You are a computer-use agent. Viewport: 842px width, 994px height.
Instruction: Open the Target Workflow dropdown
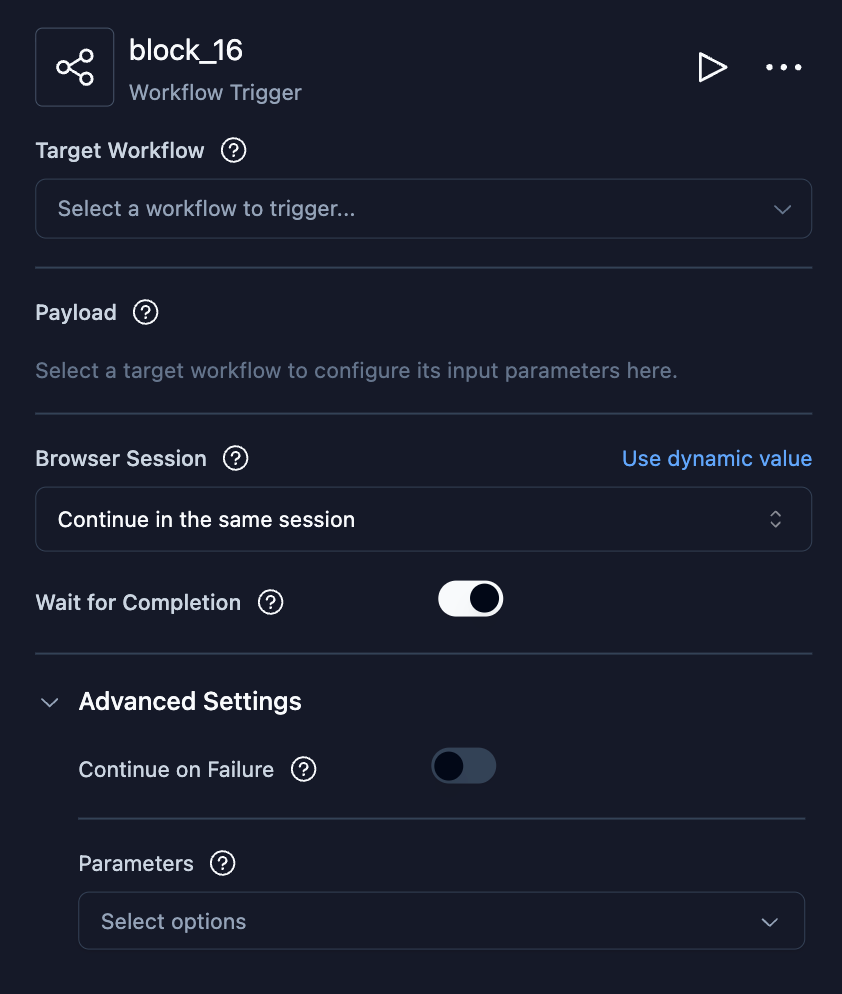423,209
